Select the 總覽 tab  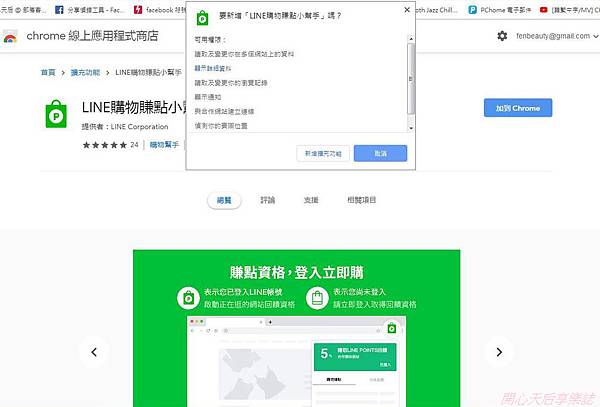[x=224, y=200]
